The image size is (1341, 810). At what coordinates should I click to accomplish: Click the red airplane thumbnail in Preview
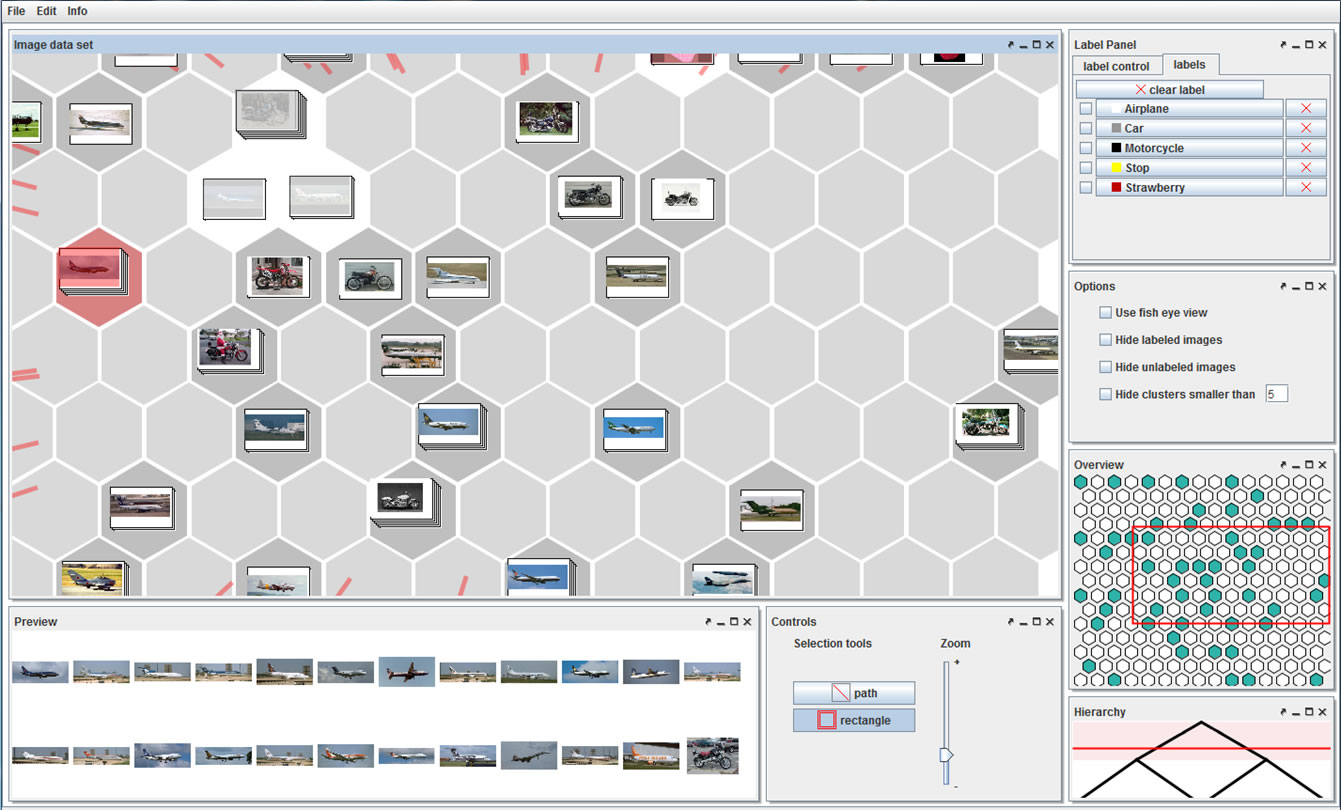coord(406,672)
